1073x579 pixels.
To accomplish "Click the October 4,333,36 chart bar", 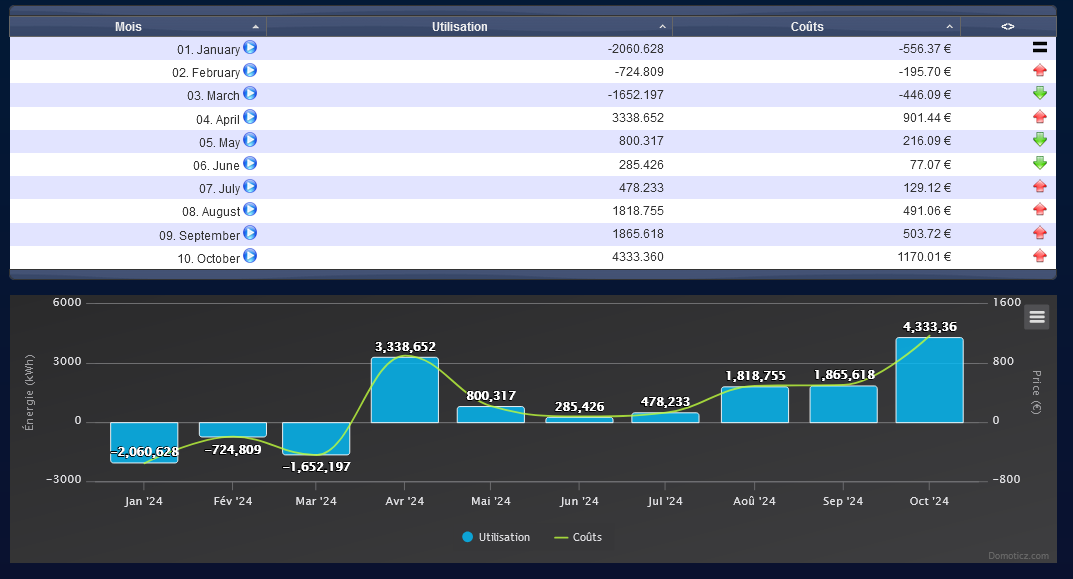I will coord(929,380).
